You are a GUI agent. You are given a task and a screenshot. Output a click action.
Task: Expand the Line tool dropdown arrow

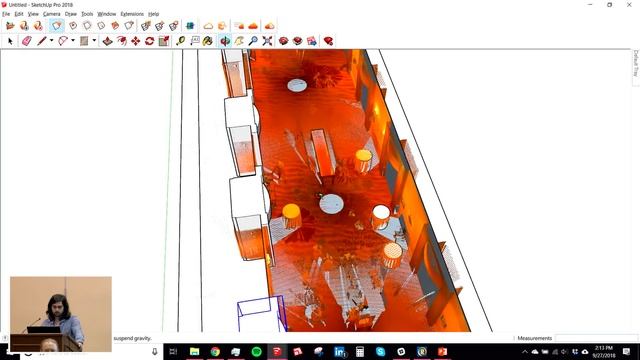click(x=51, y=41)
